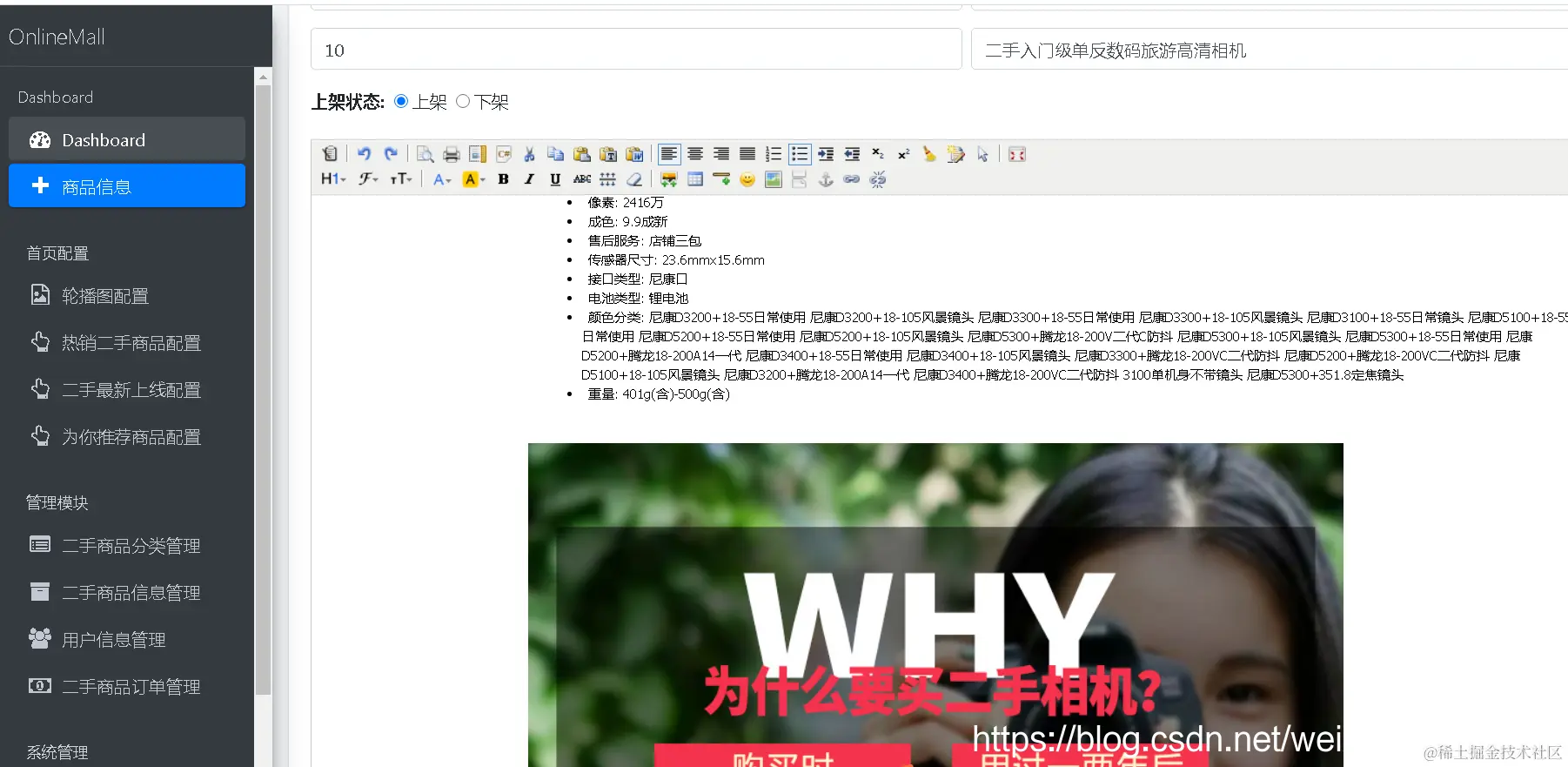The image size is (1568, 767).
Task: Insert an anchor
Action: pos(826,179)
